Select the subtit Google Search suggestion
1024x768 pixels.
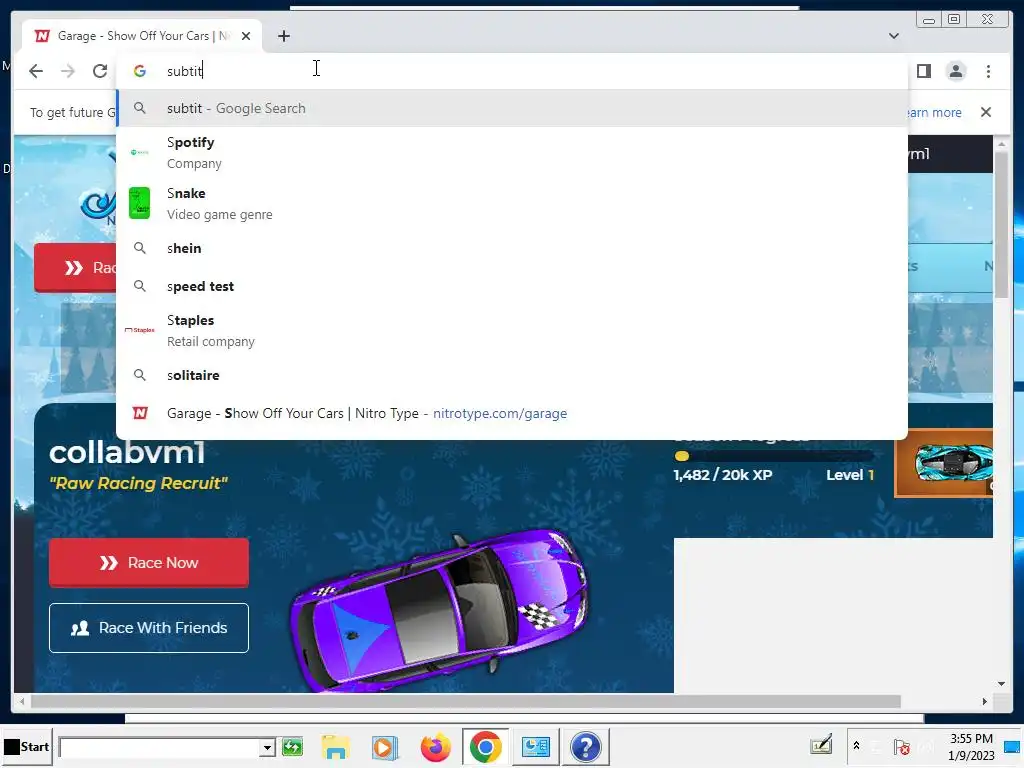click(511, 108)
